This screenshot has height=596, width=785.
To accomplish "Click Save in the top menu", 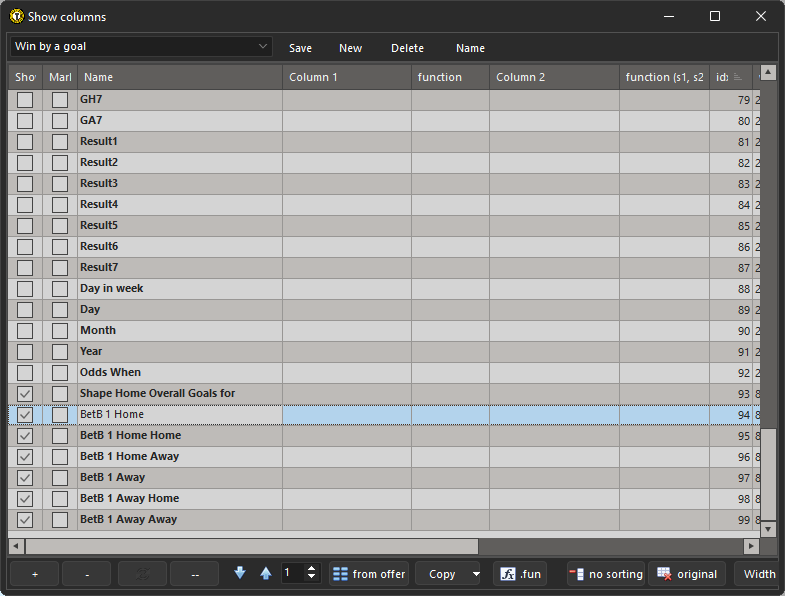I will [300, 48].
